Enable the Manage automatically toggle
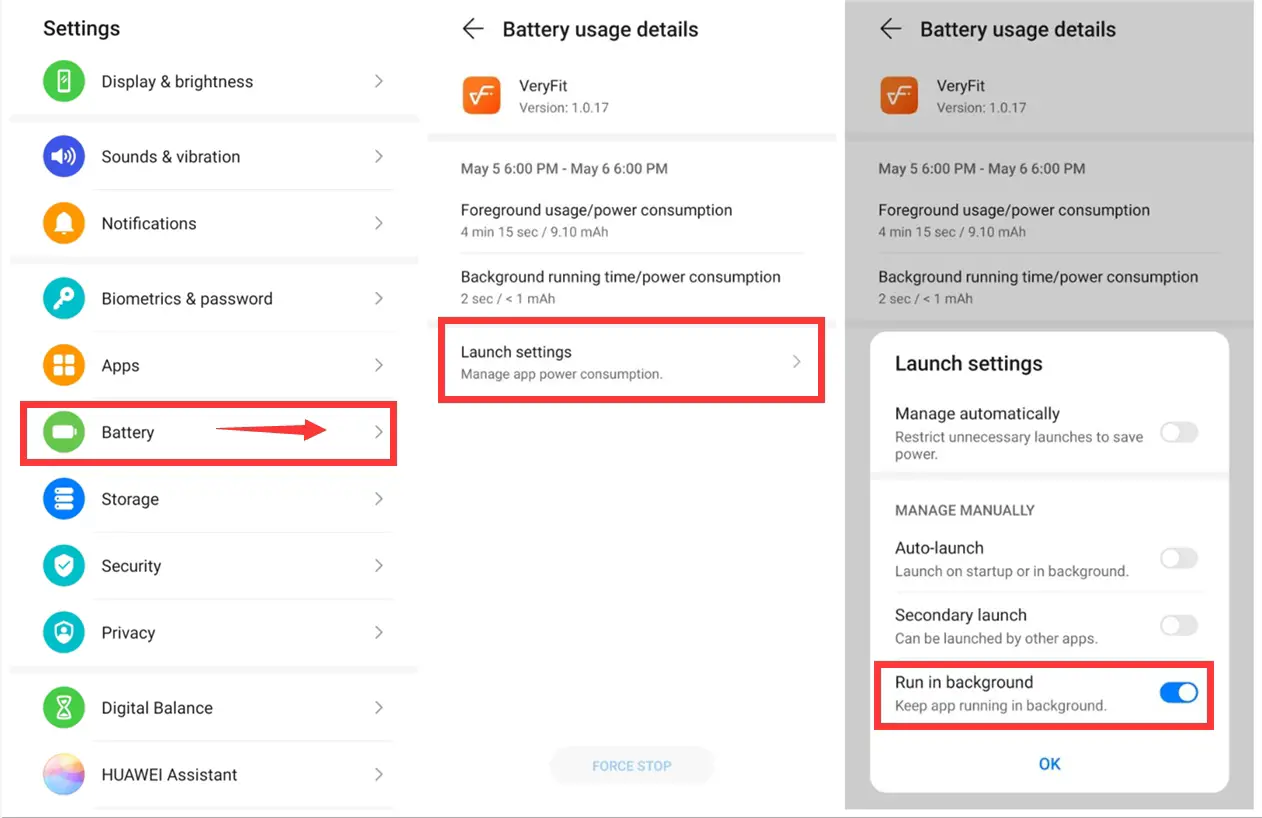The image size is (1262, 818). 1178,432
